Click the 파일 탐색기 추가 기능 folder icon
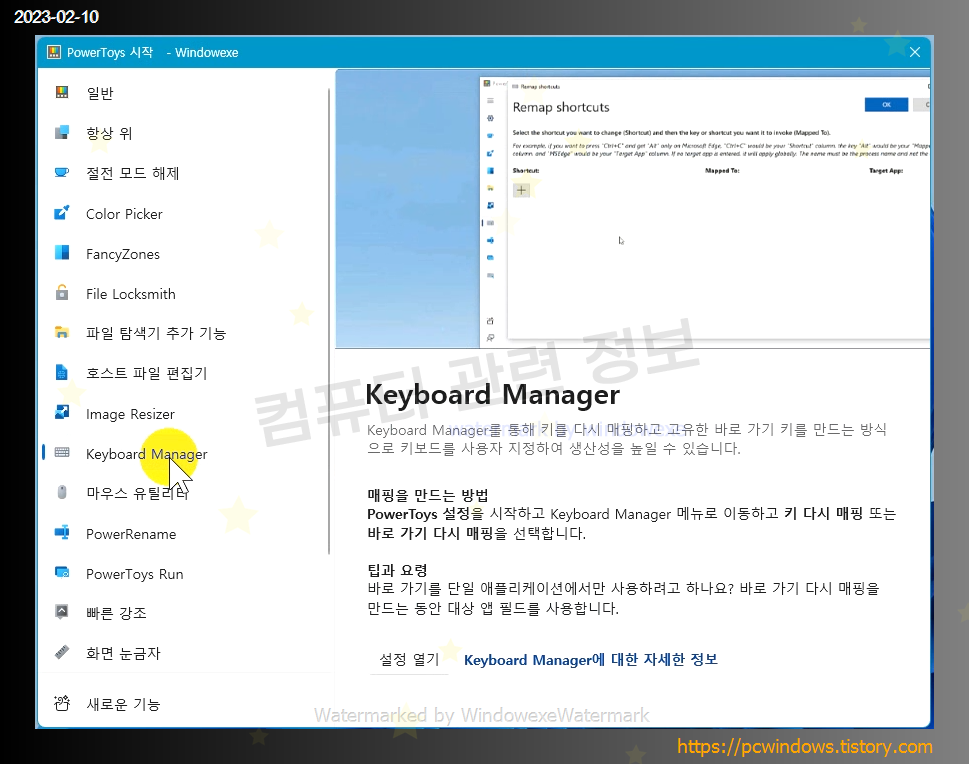Viewport: 969px width, 764px height. [x=62, y=333]
